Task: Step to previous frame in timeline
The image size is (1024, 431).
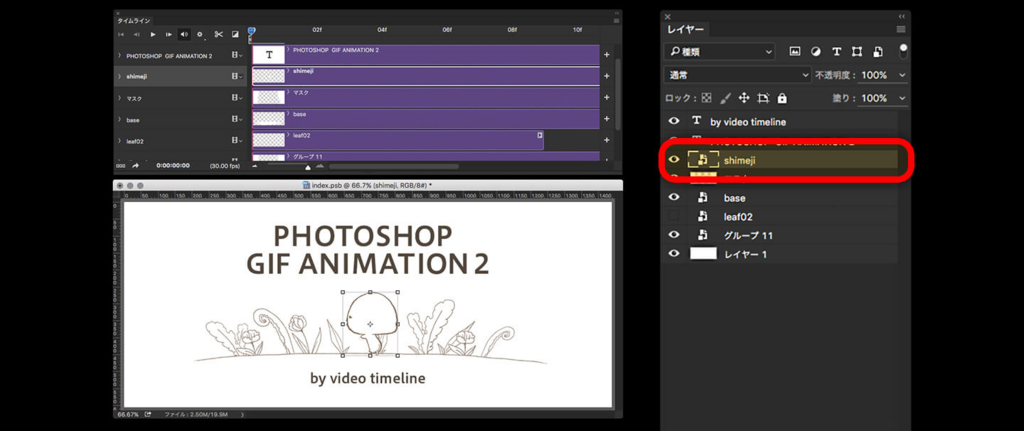Action: coord(136,34)
